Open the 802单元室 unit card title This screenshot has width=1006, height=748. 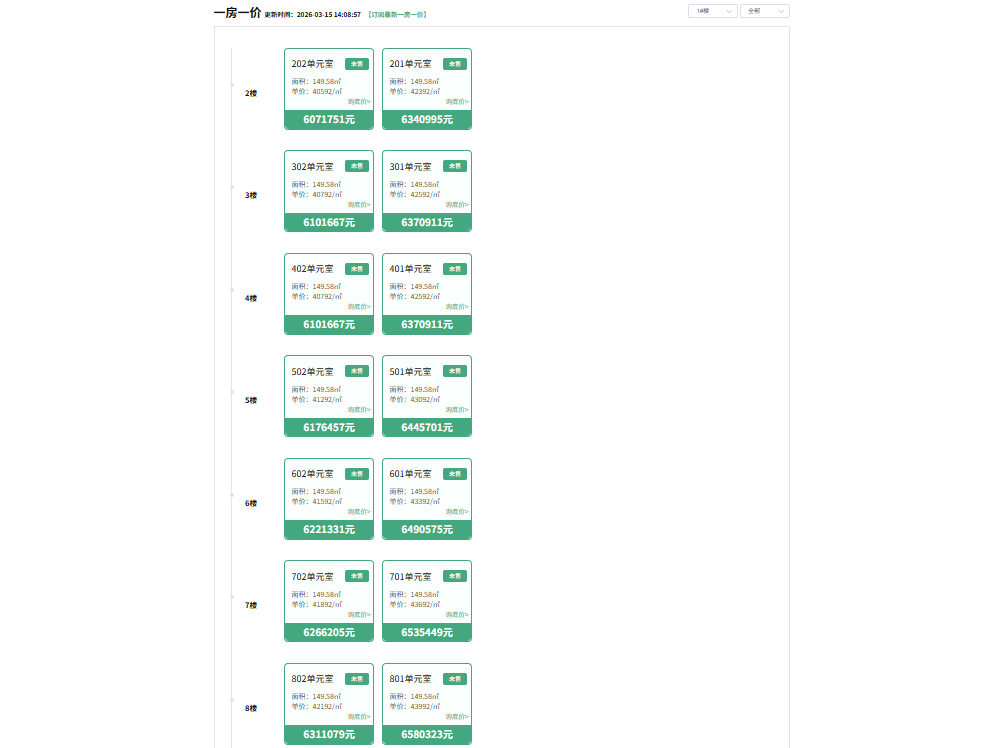pyautogui.click(x=312, y=679)
